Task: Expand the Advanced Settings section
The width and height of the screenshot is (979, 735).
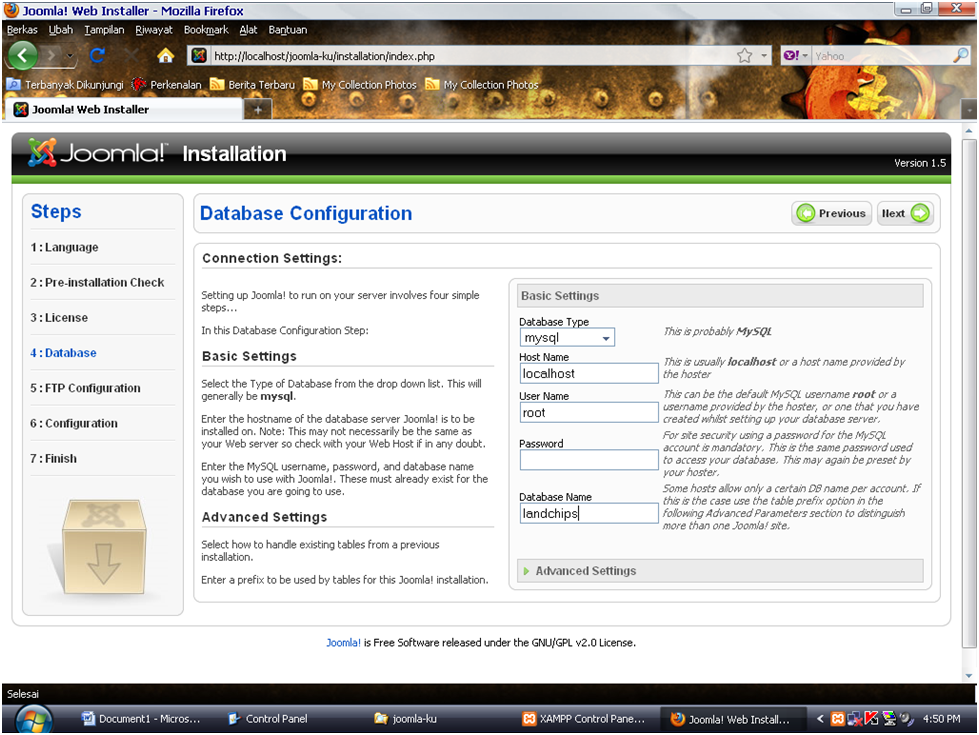Action: pos(720,571)
